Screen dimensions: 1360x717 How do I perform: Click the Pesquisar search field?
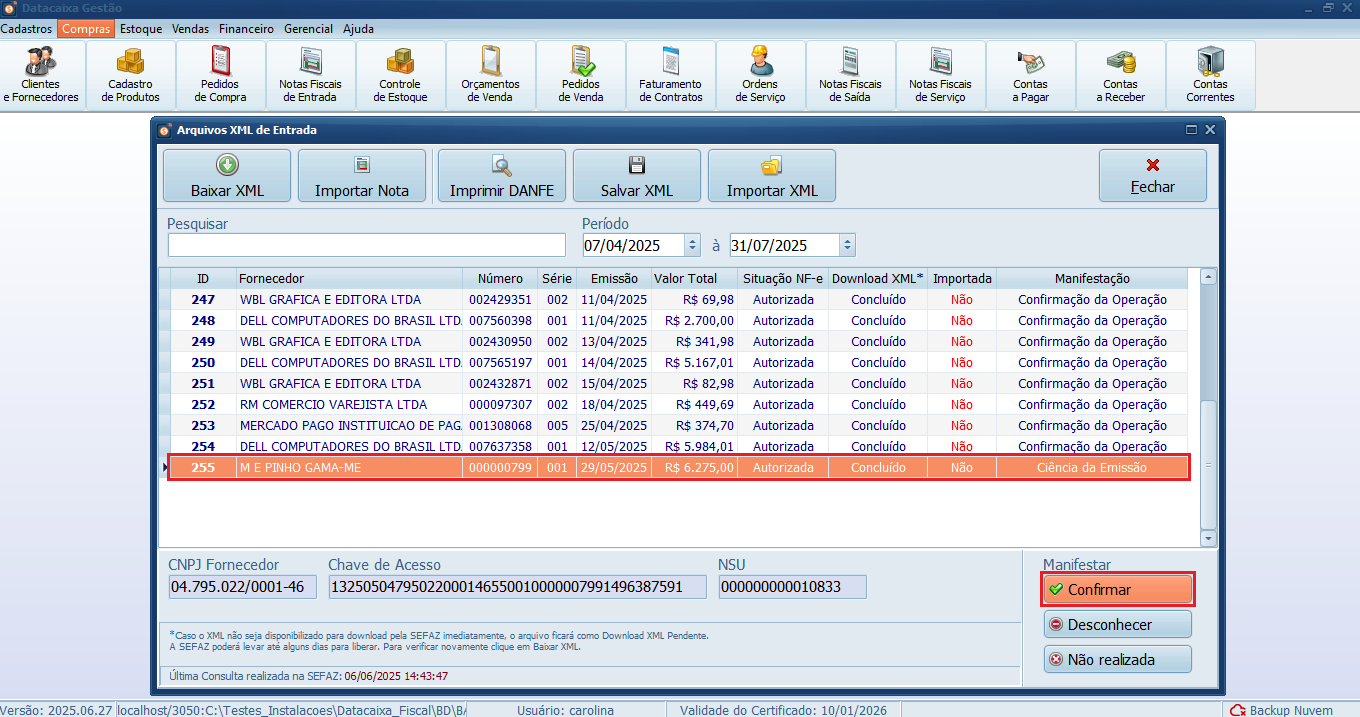366,245
